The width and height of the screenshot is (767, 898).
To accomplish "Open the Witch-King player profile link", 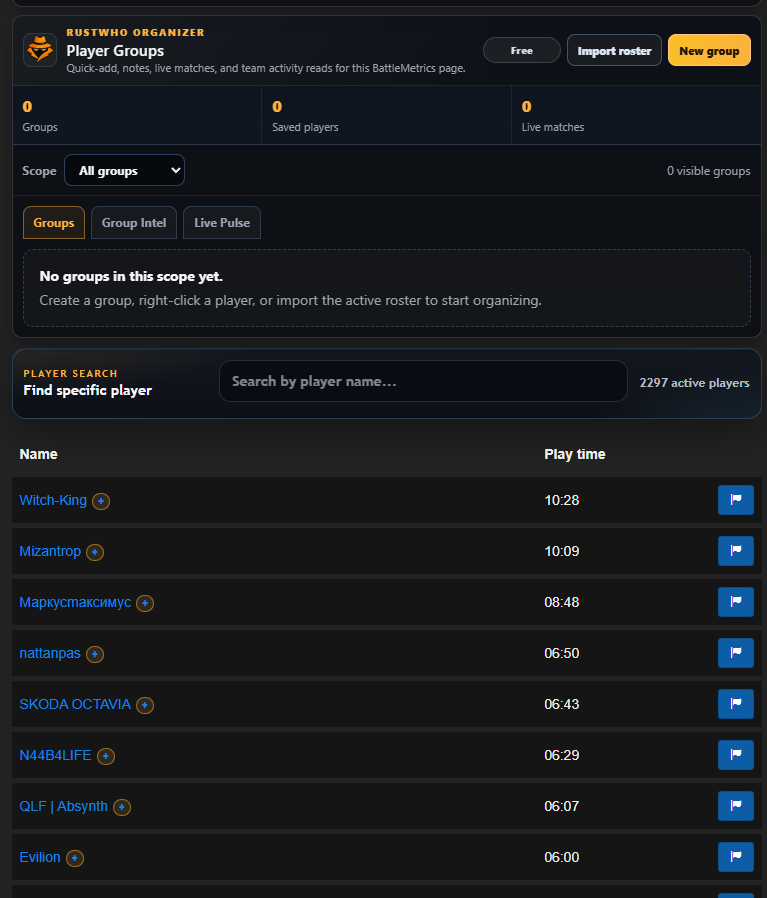I will coord(53,500).
